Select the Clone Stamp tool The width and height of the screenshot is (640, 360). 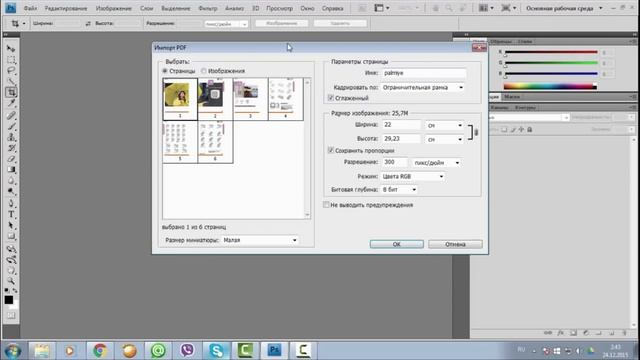[x=11, y=137]
